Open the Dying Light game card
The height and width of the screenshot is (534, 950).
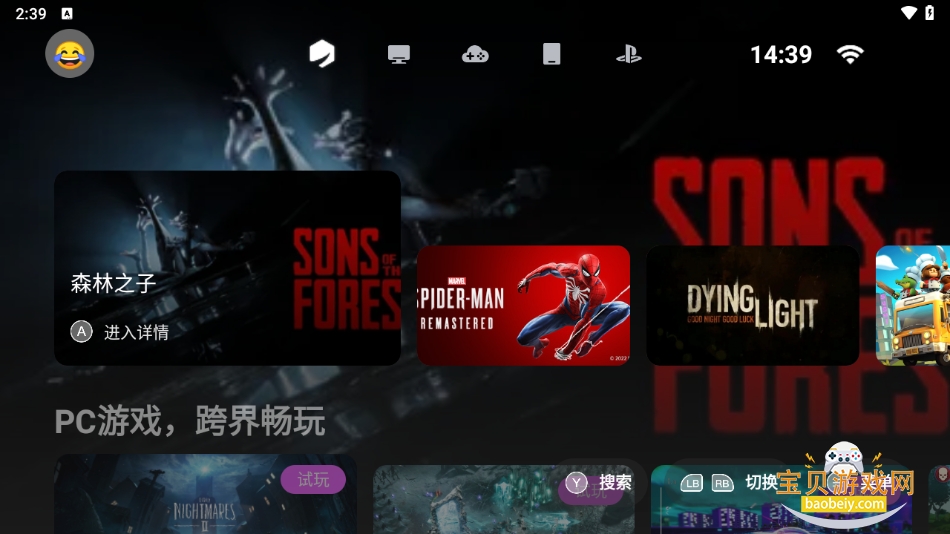[752, 305]
